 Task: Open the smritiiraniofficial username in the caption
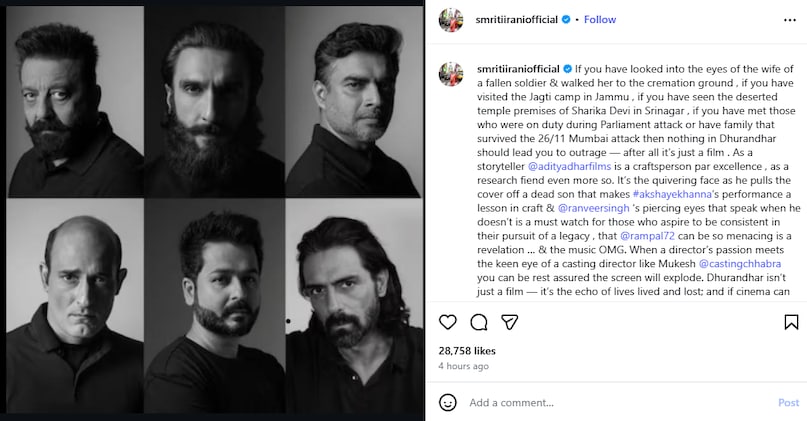point(514,68)
